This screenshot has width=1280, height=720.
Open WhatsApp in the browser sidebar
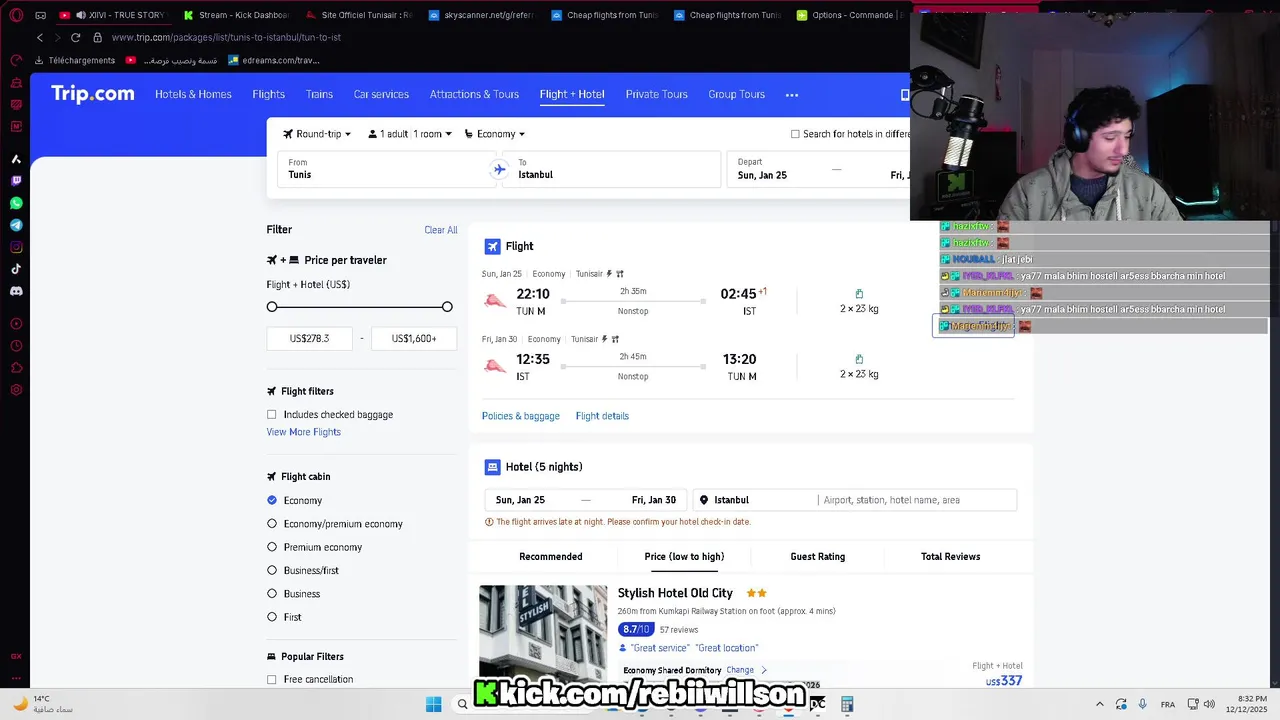16,203
